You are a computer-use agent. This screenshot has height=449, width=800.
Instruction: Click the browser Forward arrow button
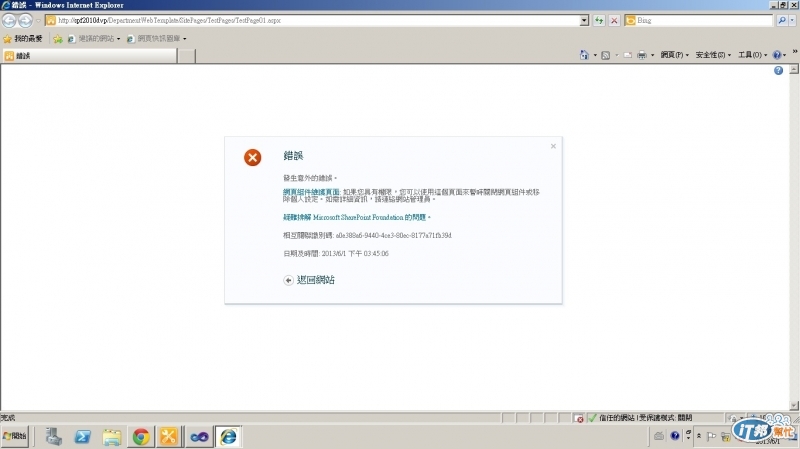coord(25,20)
